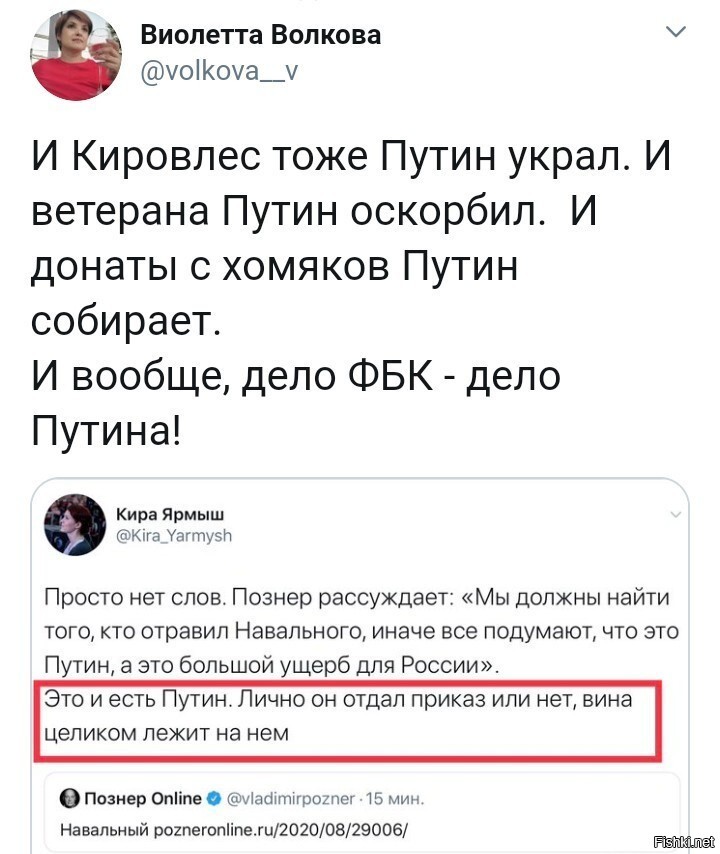Click the 15 мин. timestamp
Viewport: 720px width, 854px height.
point(395,799)
